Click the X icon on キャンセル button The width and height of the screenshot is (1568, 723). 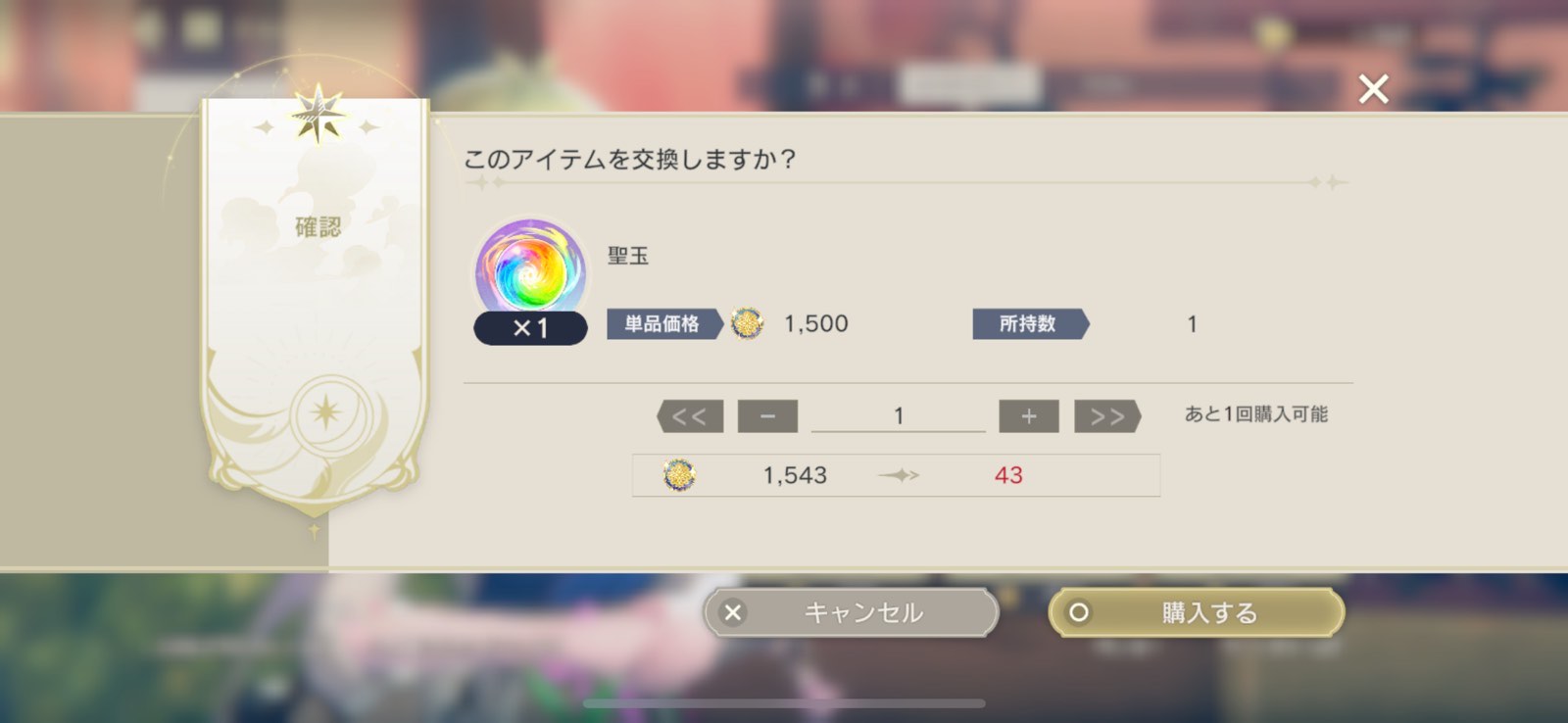[x=733, y=612]
